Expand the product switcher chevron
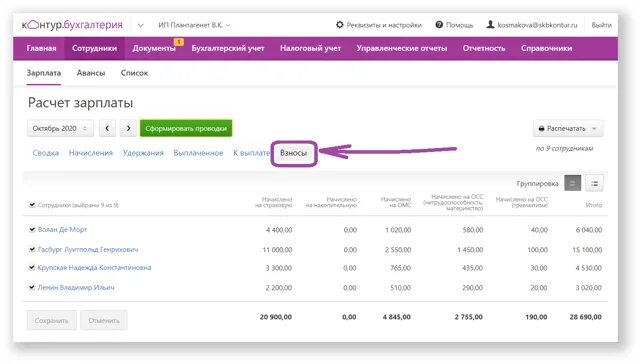This screenshot has width=640, height=364. coord(140,25)
